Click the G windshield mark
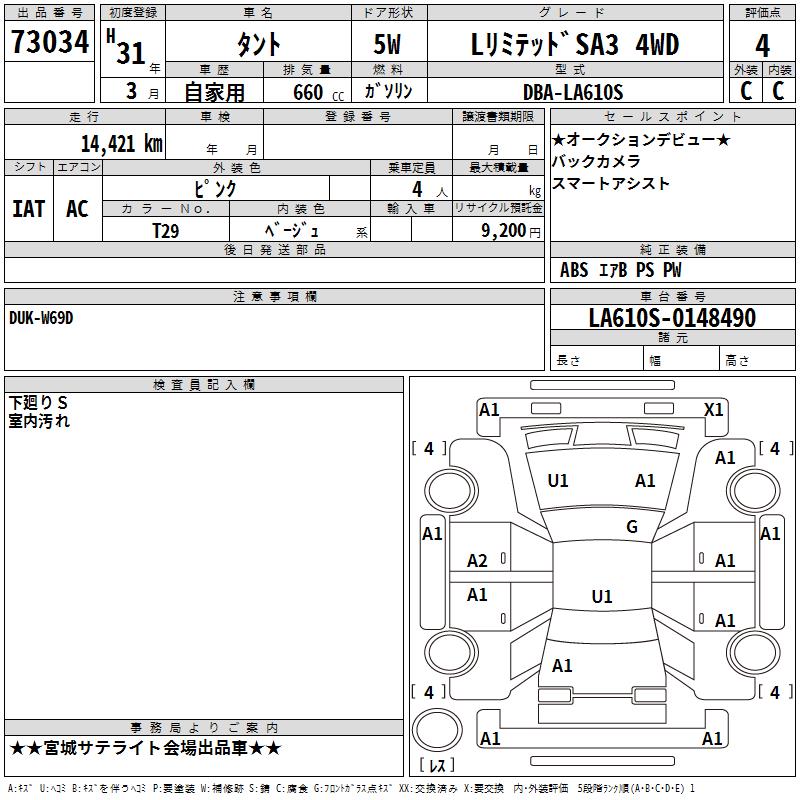 click(x=632, y=527)
